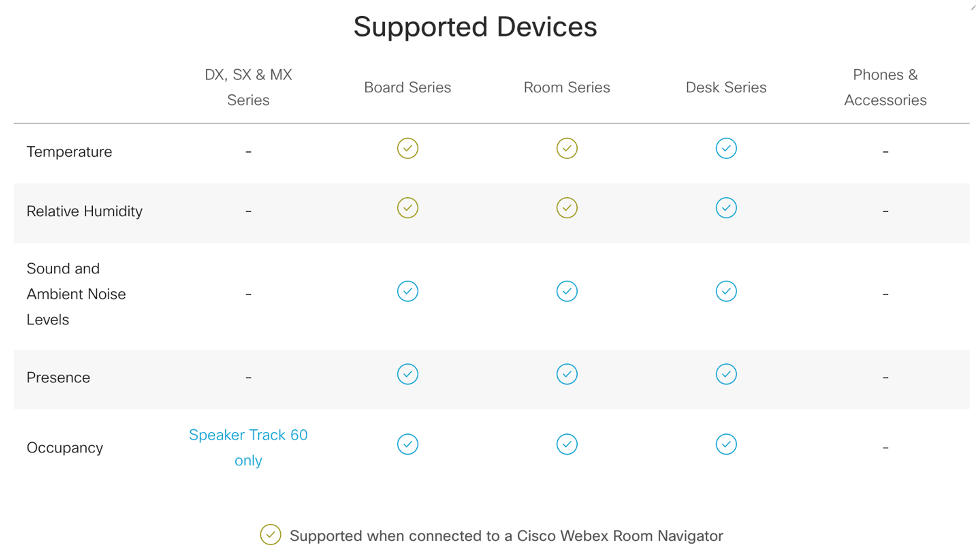Click Temperature checkmark under Room Series
Screen dimensions: 977x558
point(567,149)
